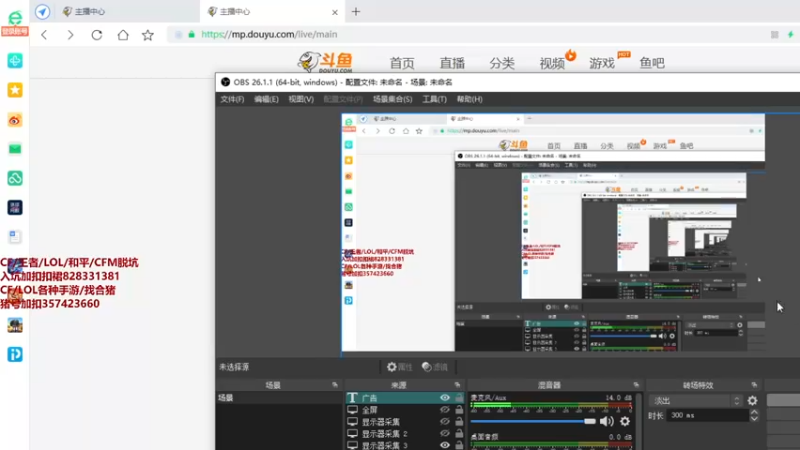Select 场景 in the scenes list
The height and width of the screenshot is (450, 800).
pos(279,397)
